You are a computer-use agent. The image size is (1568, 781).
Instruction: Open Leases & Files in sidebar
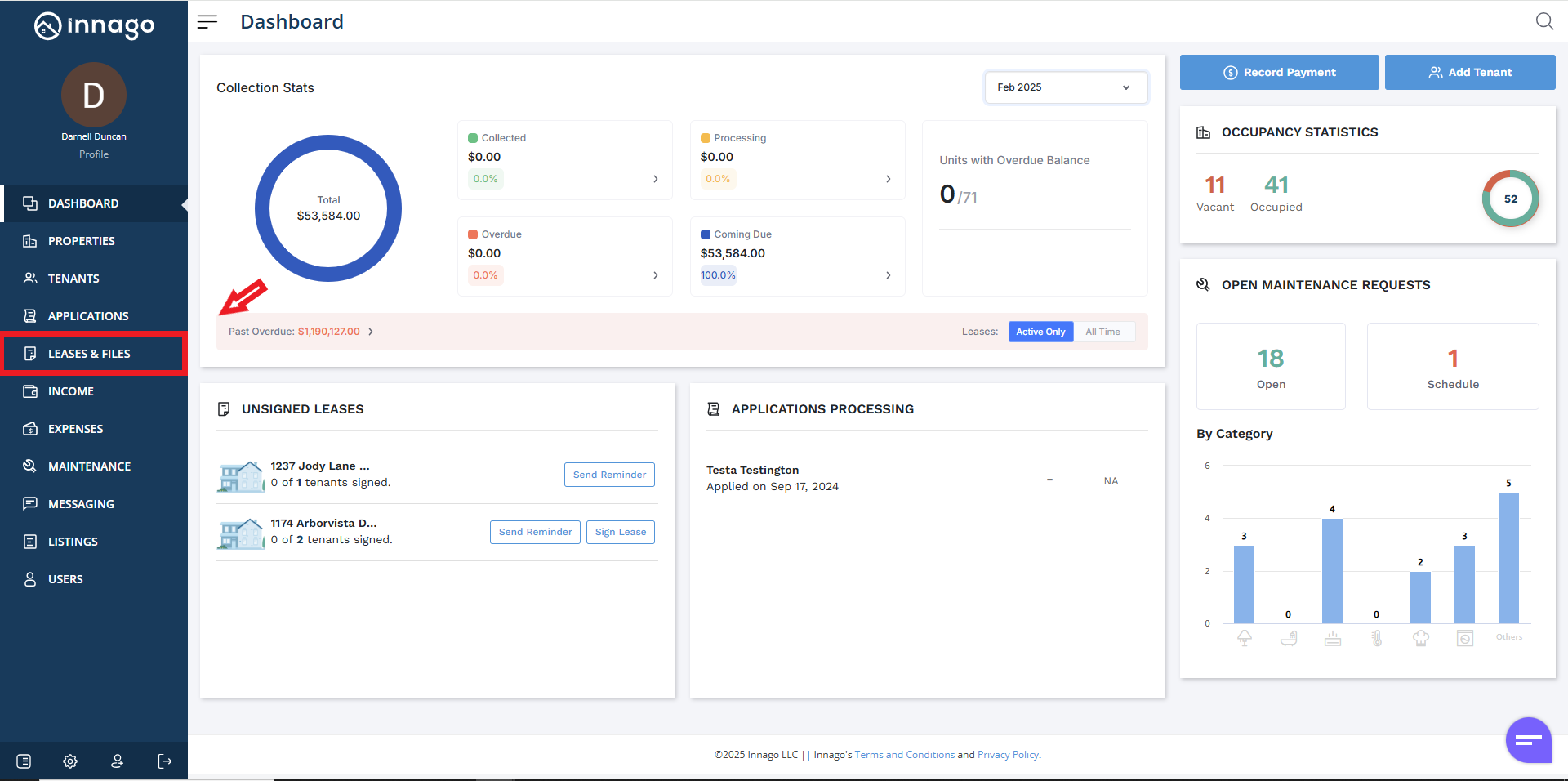pyautogui.click(x=89, y=354)
